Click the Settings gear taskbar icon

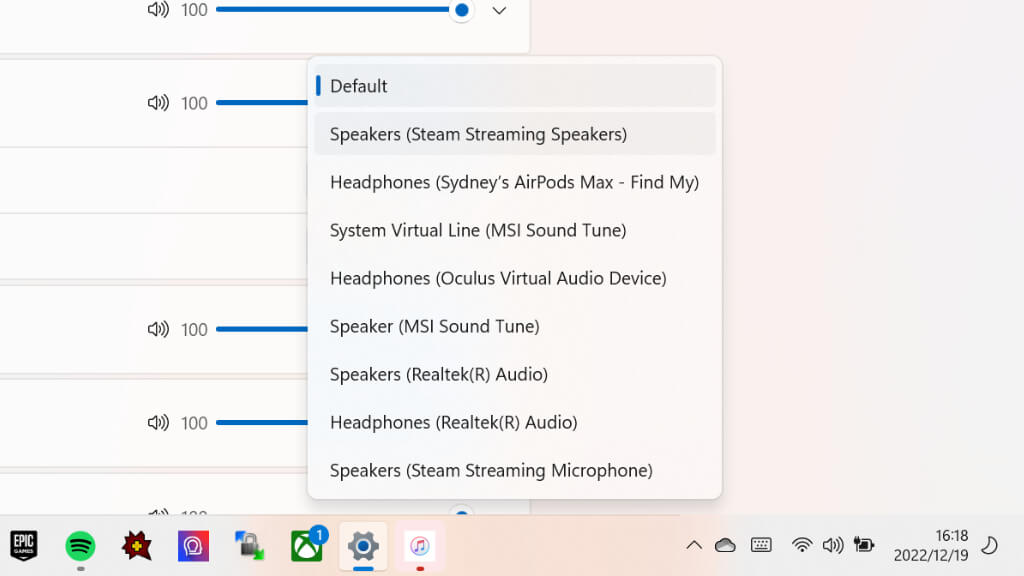tap(362, 546)
